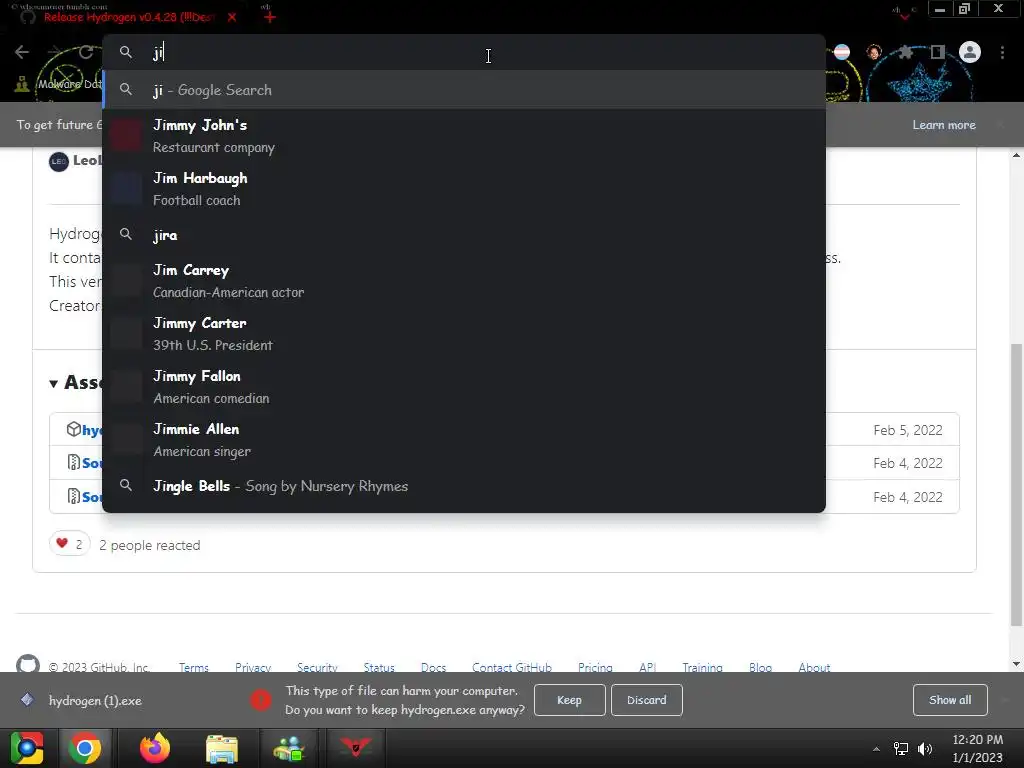Screen dimensions: 1024x768
Task: Open the Security footer link
Action: click(x=317, y=667)
